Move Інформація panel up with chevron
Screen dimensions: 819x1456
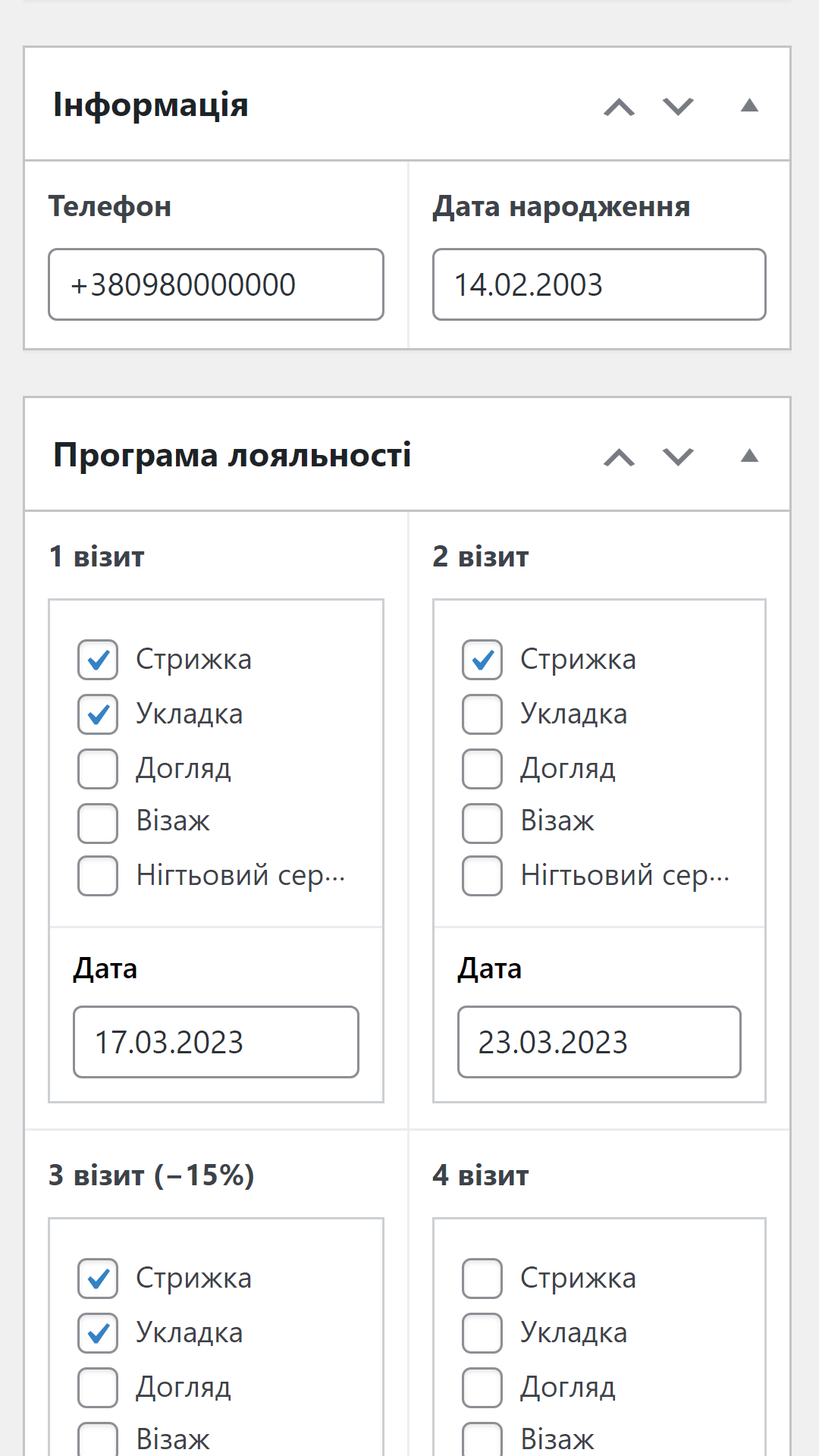pyautogui.click(x=619, y=107)
